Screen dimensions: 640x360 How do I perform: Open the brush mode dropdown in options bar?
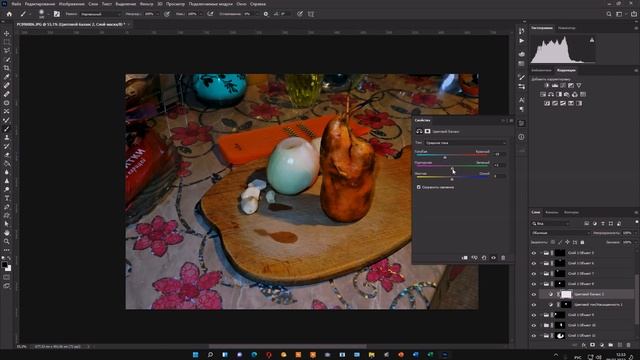[100, 14]
